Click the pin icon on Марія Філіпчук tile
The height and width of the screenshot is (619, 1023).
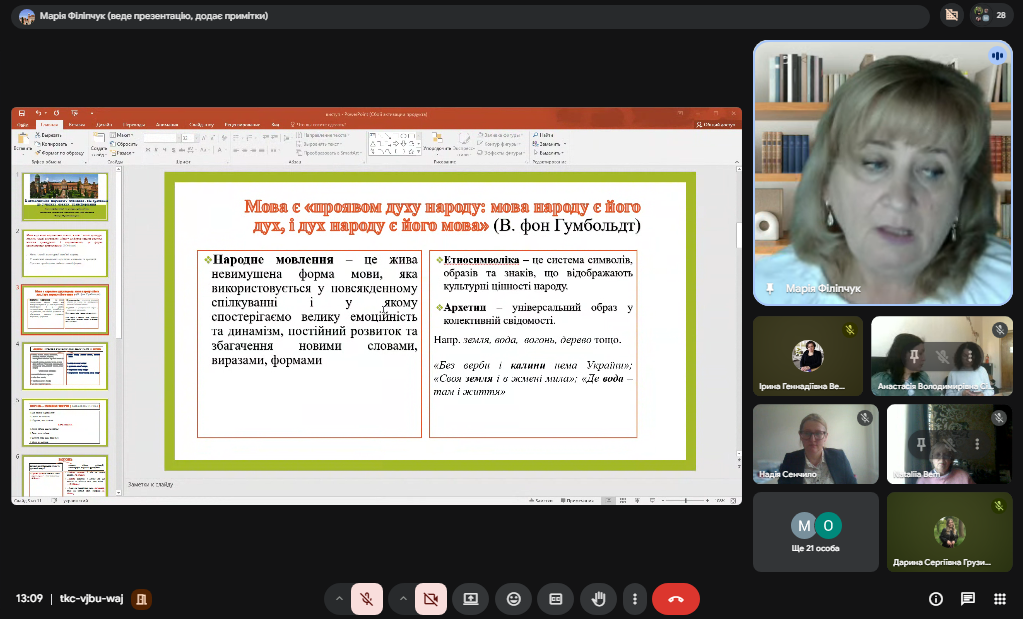770,288
